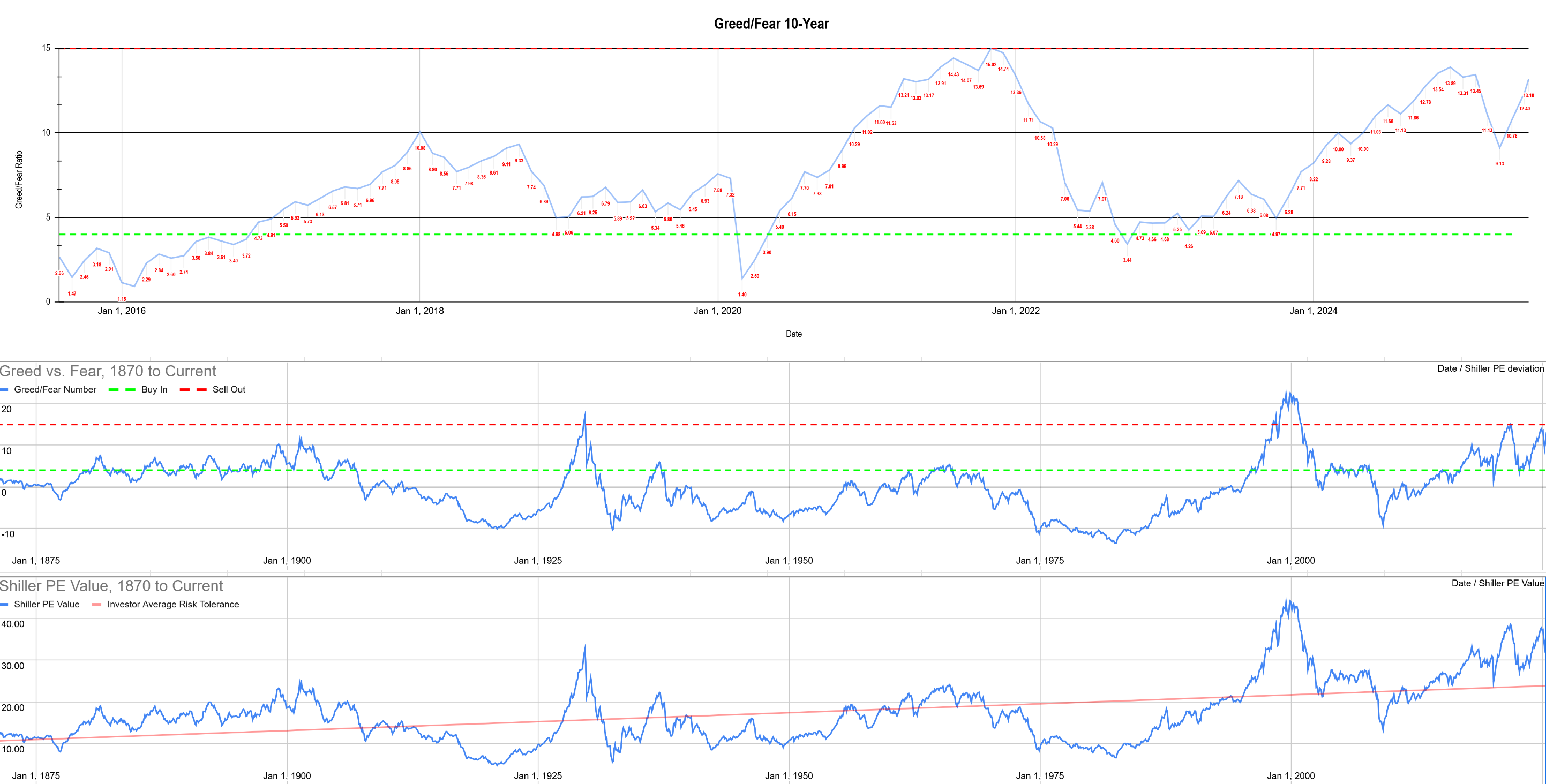1546x784 pixels.
Task: Select the "9.13" data label
Action: 1500,164
